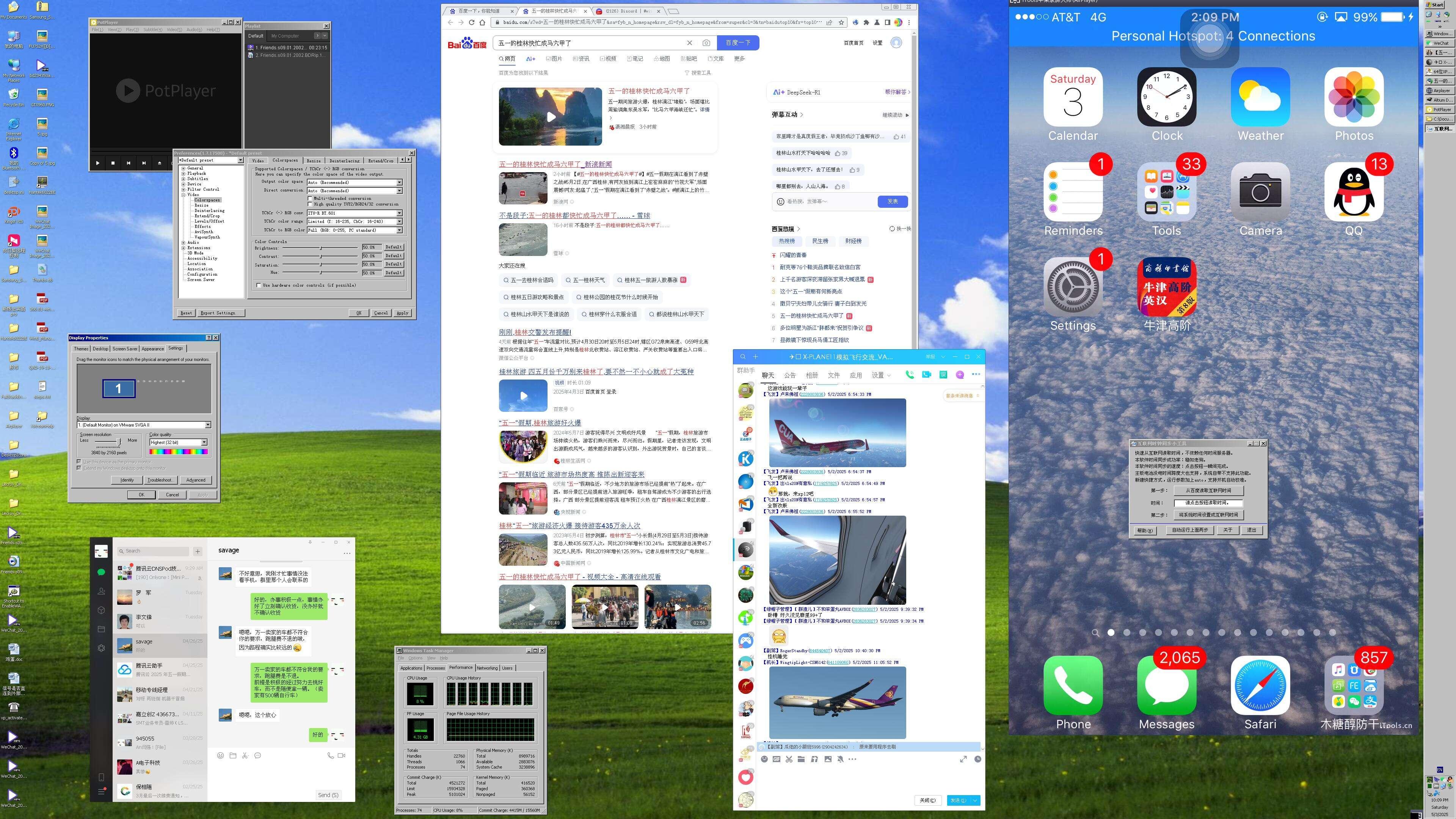This screenshot has height=819, width=1456.
Task: Open the Clock app icon
Action: coord(1167,97)
